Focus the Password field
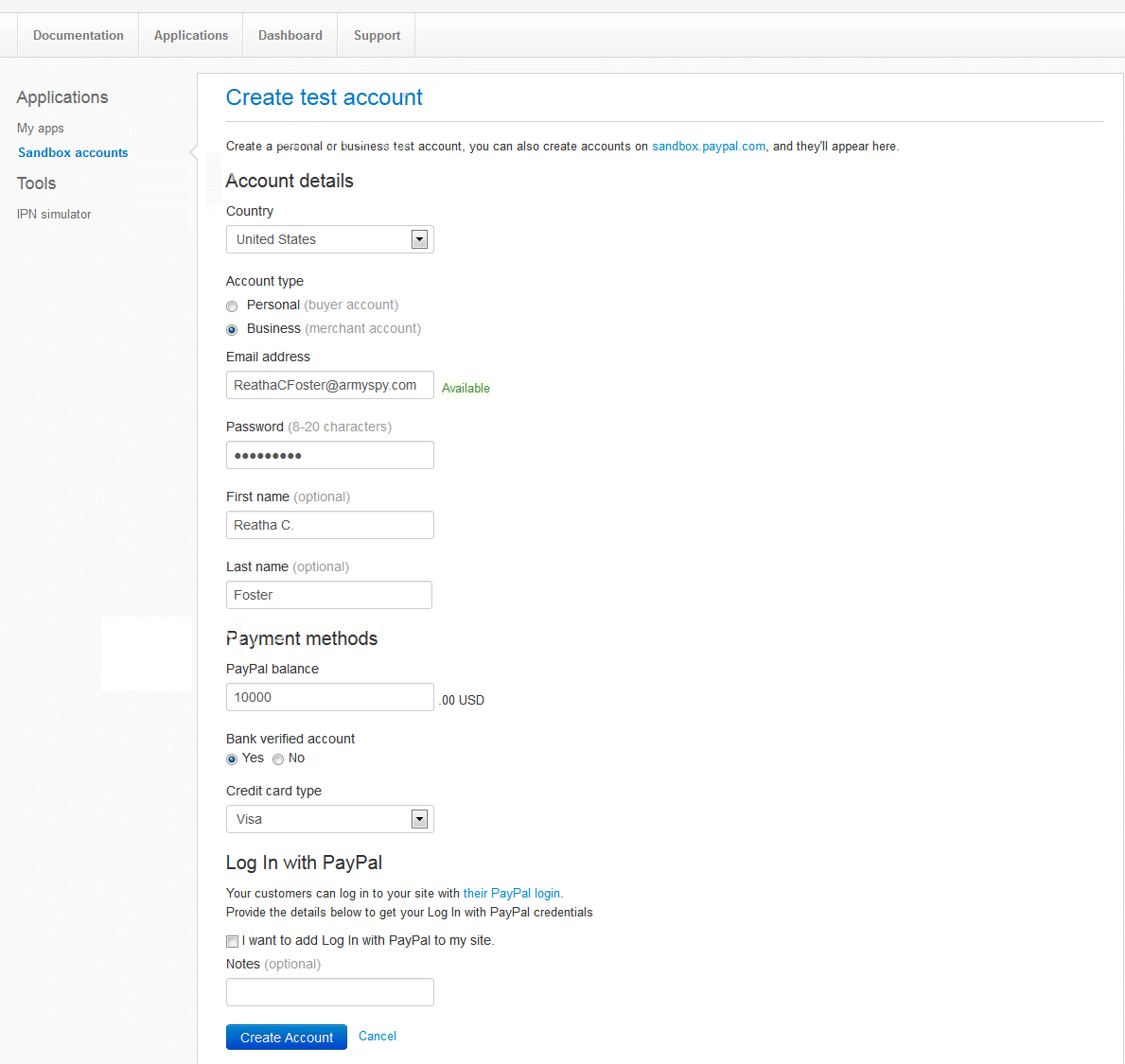Viewport: 1125px width, 1064px height. 330,455
